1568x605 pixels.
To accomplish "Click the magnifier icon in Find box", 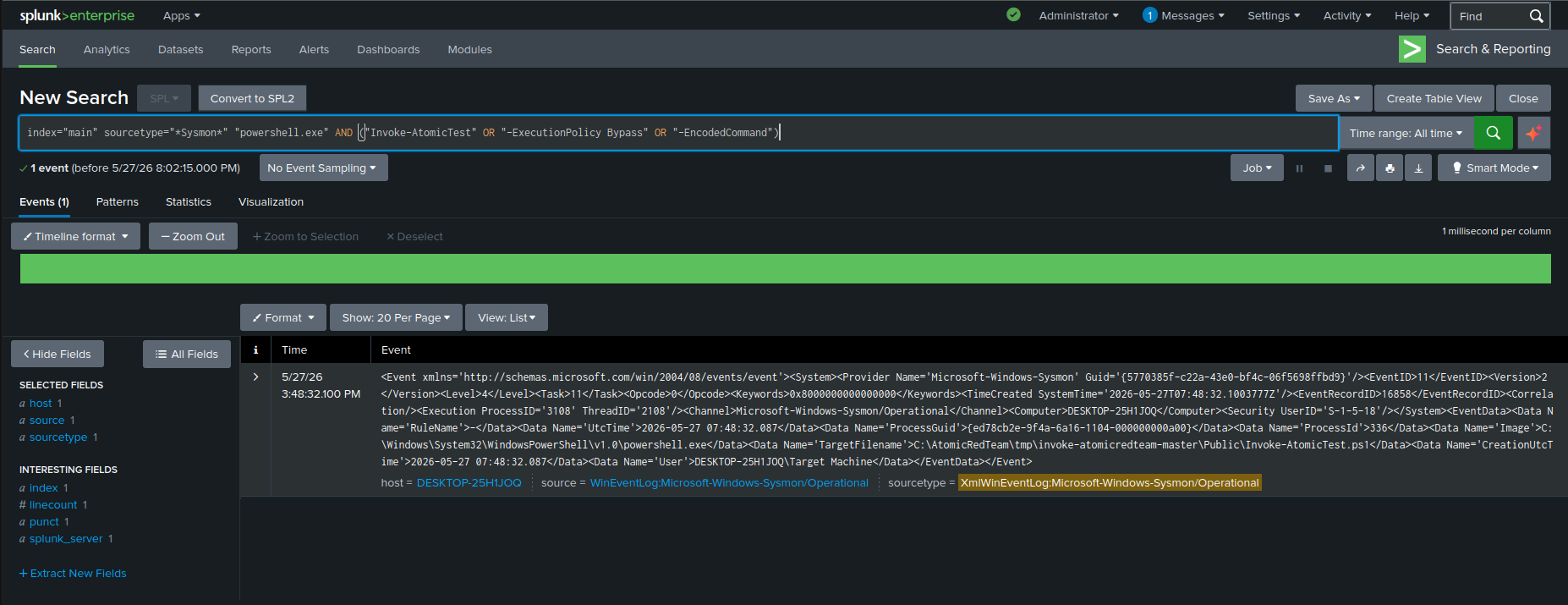I will click(x=1537, y=16).
